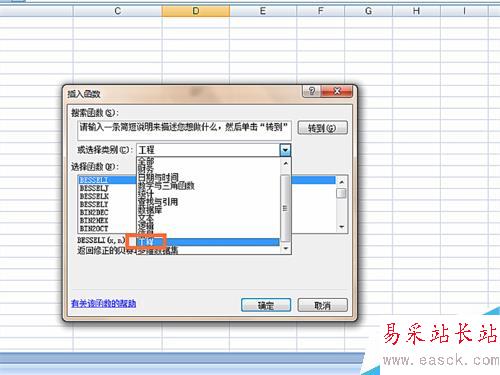Select column C header

[x=118, y=11]
